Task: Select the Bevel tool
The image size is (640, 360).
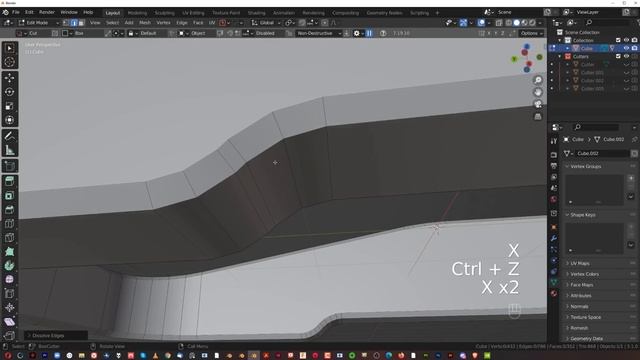Action: click(9, 209)
